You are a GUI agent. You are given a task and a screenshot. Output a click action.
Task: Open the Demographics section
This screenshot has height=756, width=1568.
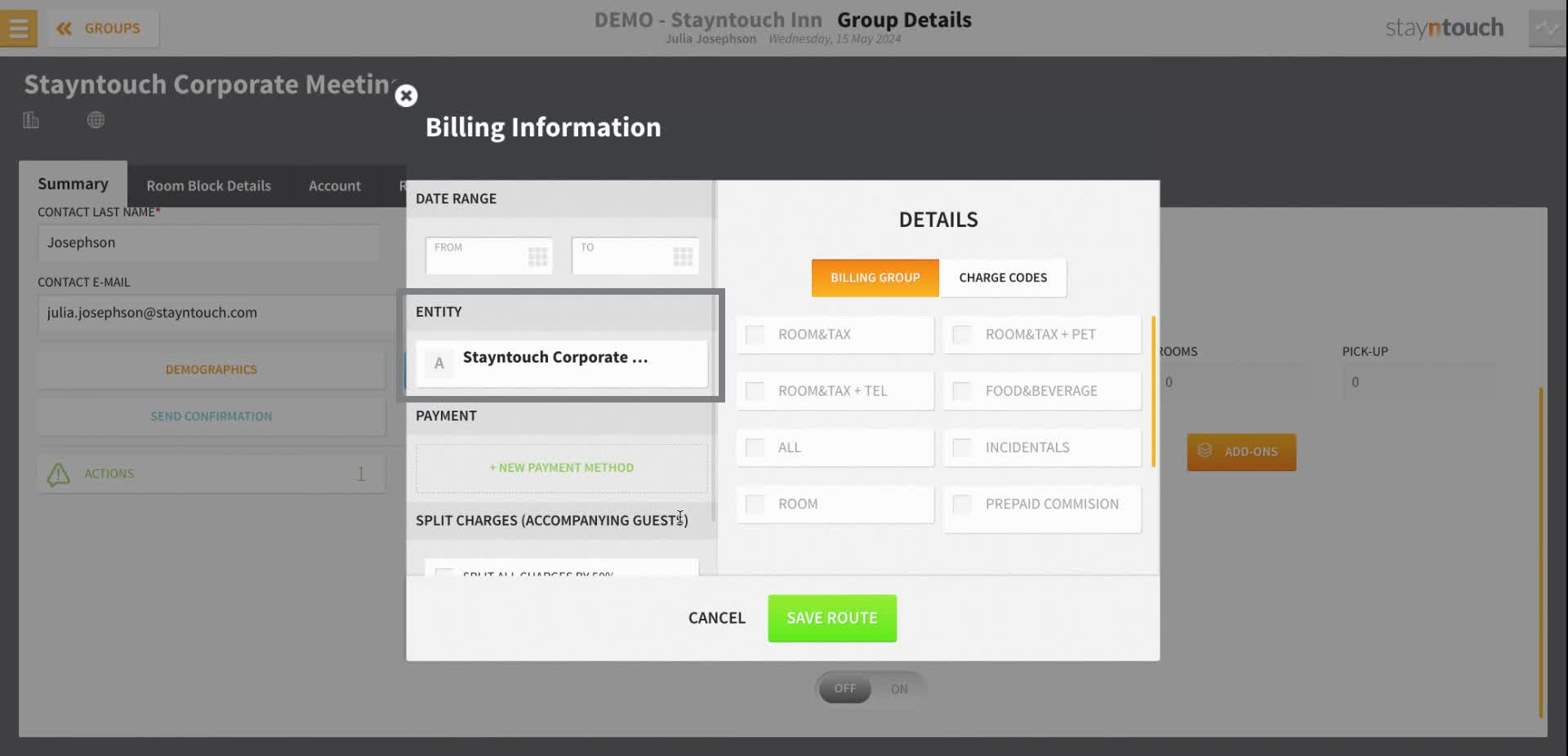point(211,370)
